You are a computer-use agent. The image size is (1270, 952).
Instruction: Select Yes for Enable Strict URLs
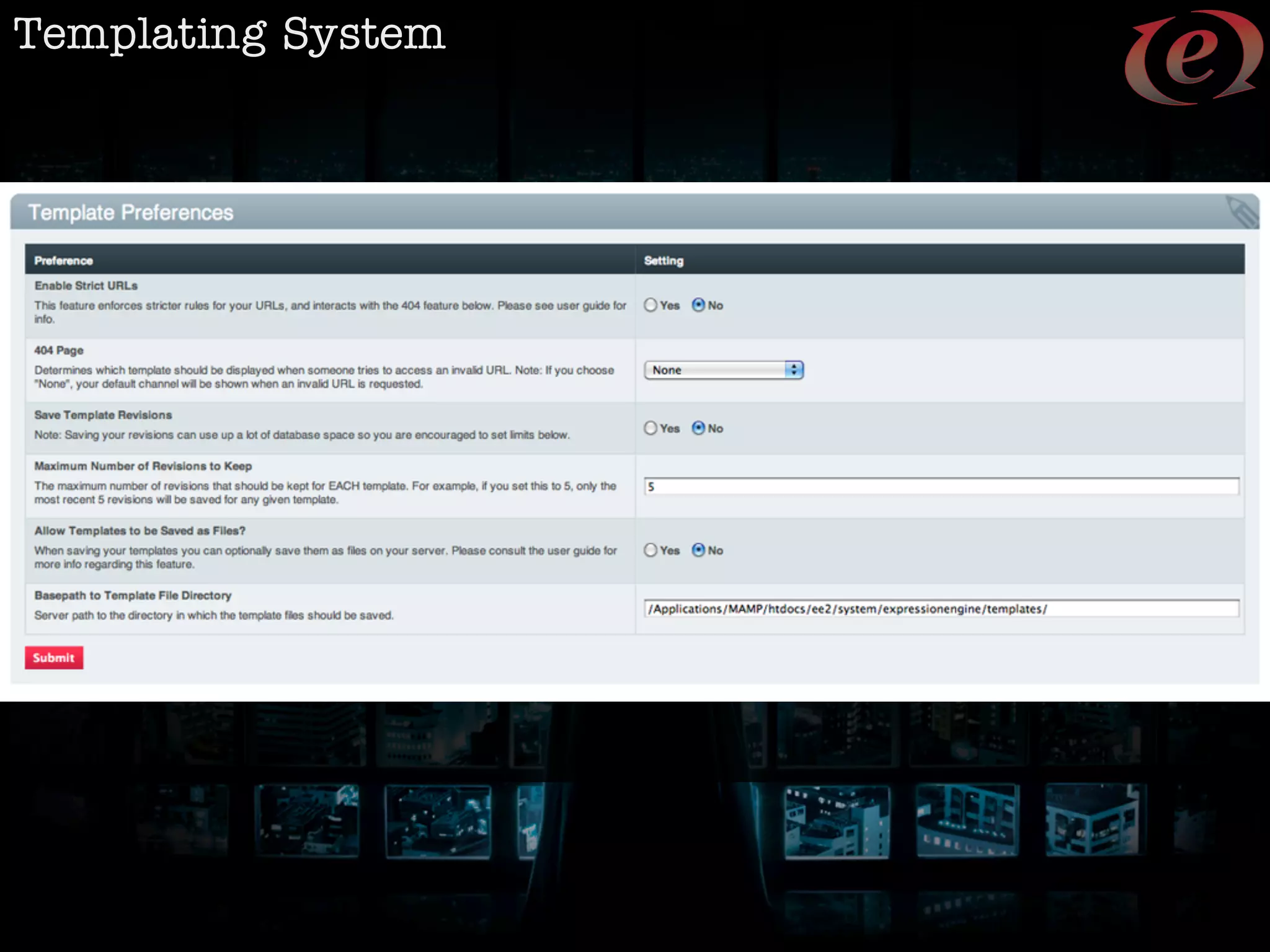coord(651,305)
